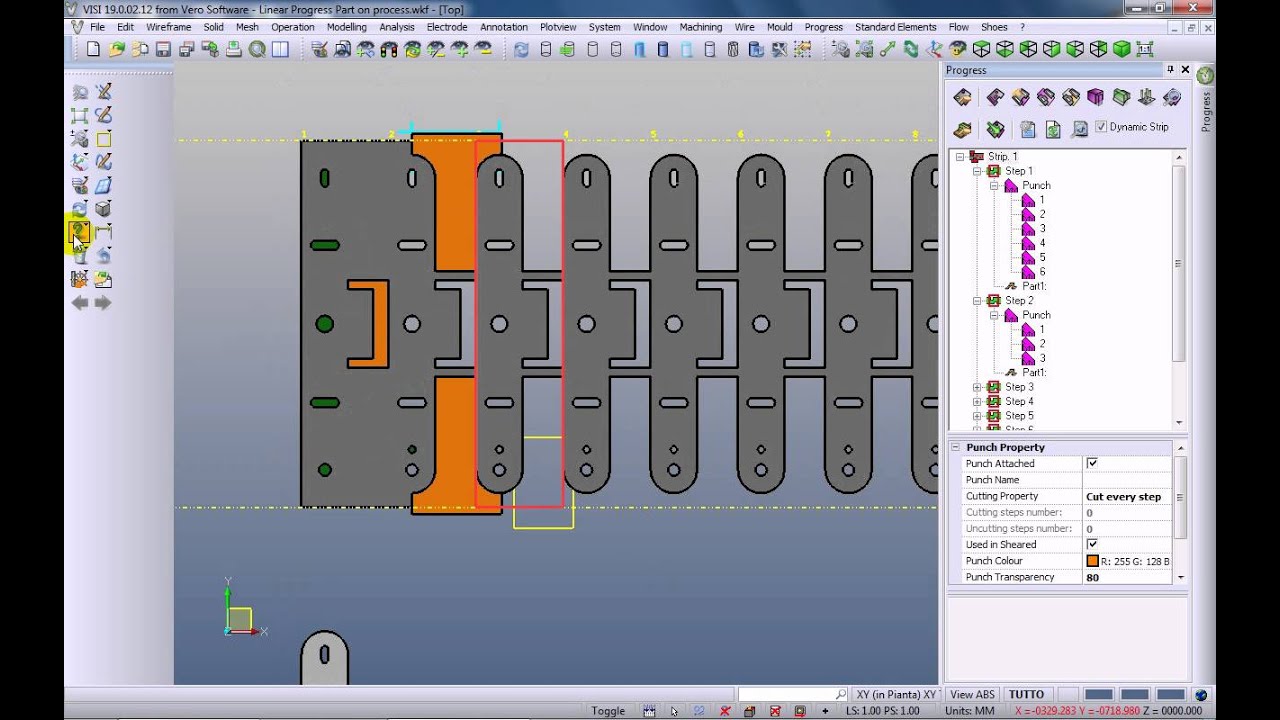
Task: Click the forward arrow on left toolbar
Action: (x=103, y=302)
